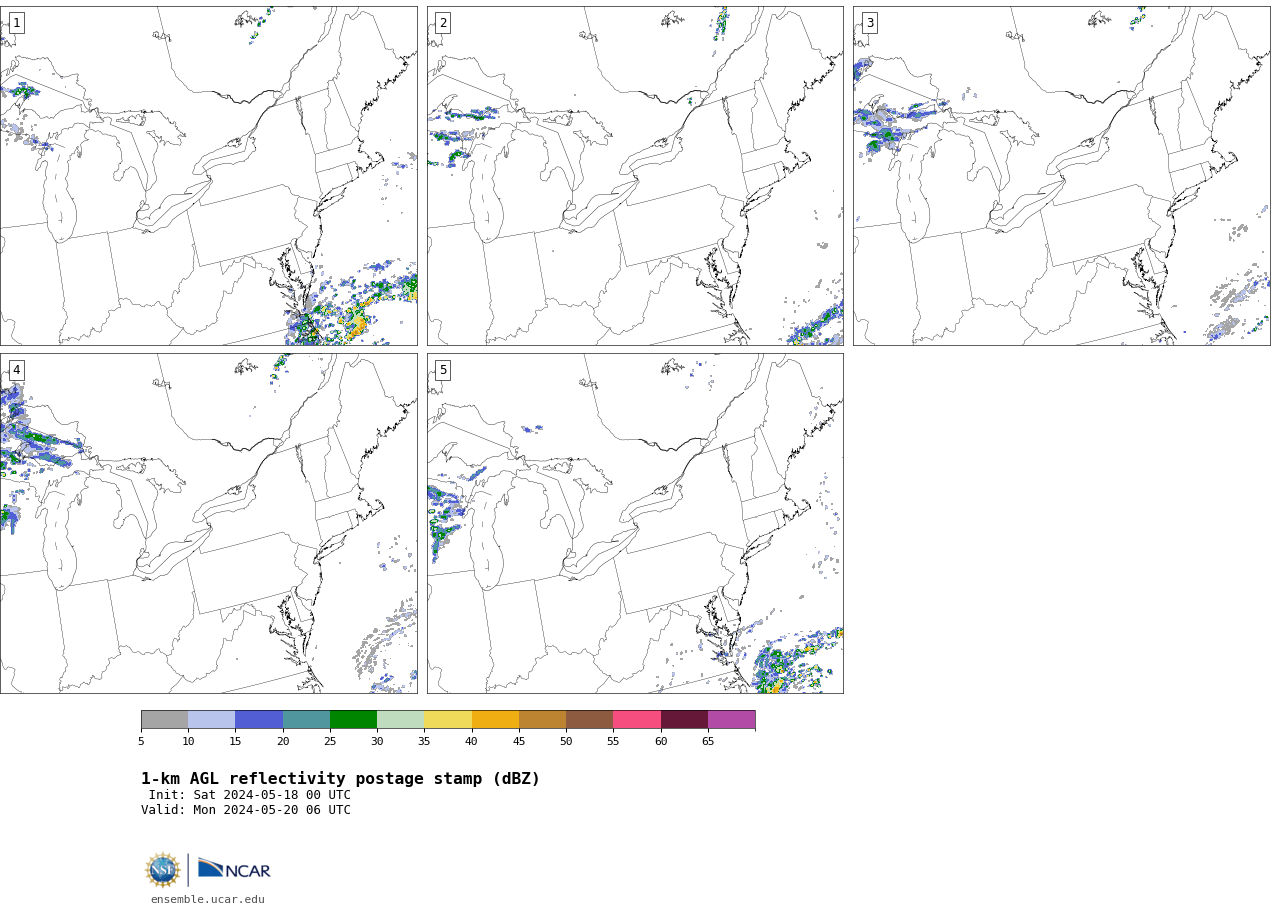This screenshot has width=1280, height=910.
Task: Select the orange 40-45 dBZ swatch
Action: tap(495, 720)
